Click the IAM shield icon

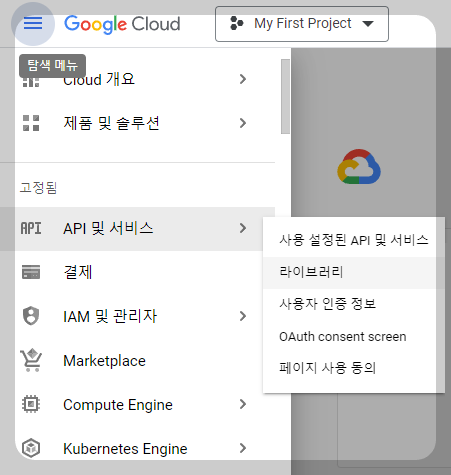(x=31, y=316)
